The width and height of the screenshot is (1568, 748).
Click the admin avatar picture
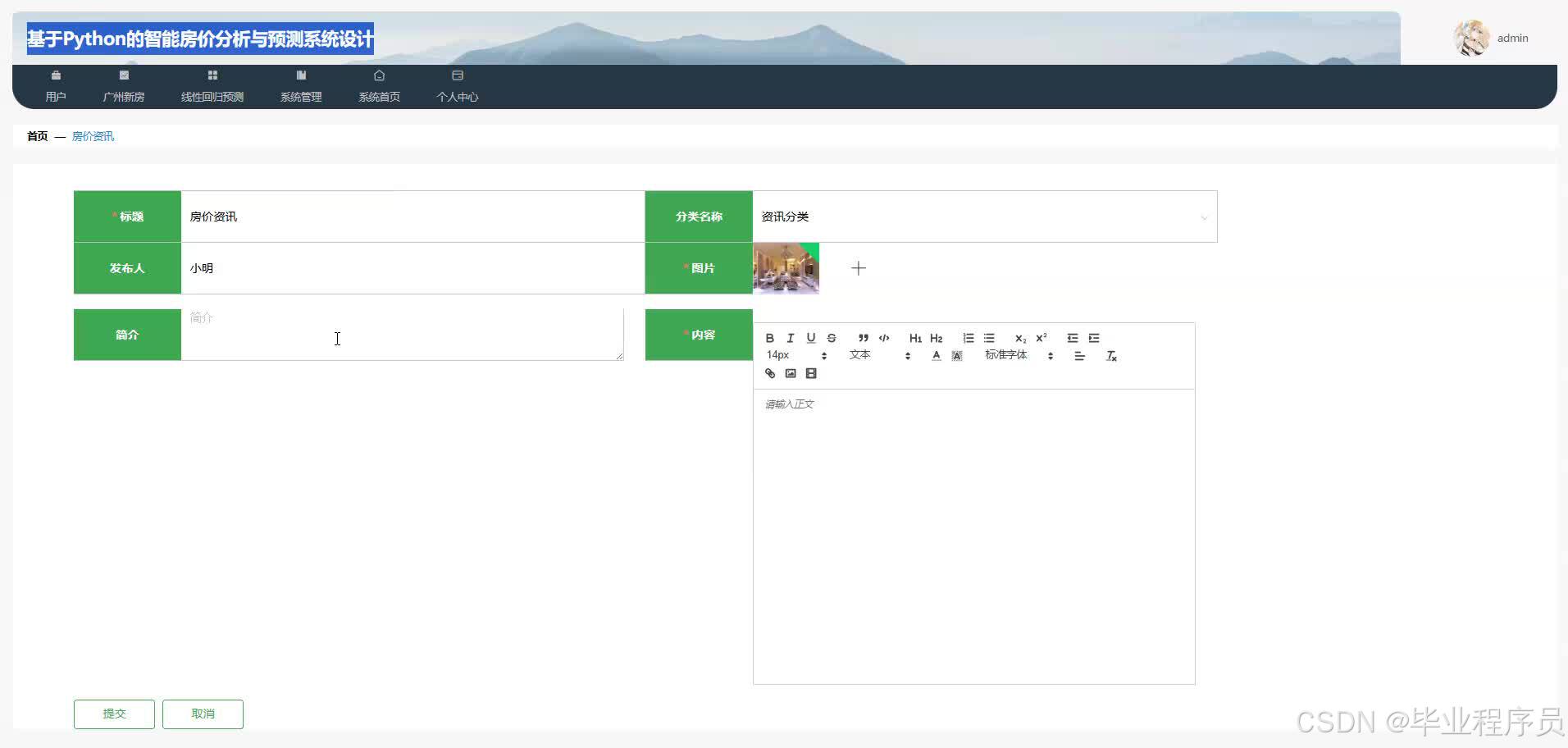click(1471, 38)
